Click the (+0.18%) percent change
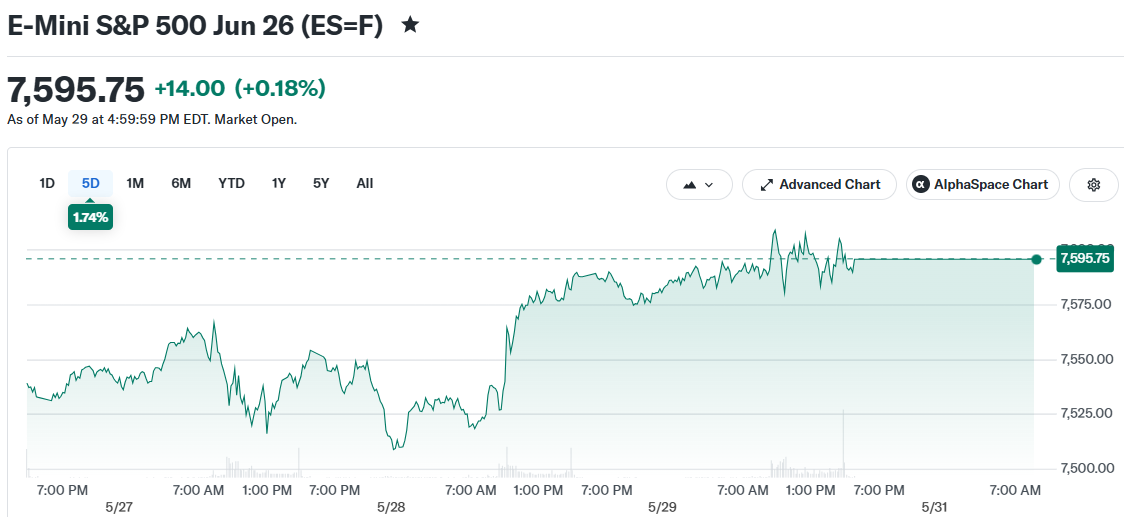1124x517 pixels. 280,89
